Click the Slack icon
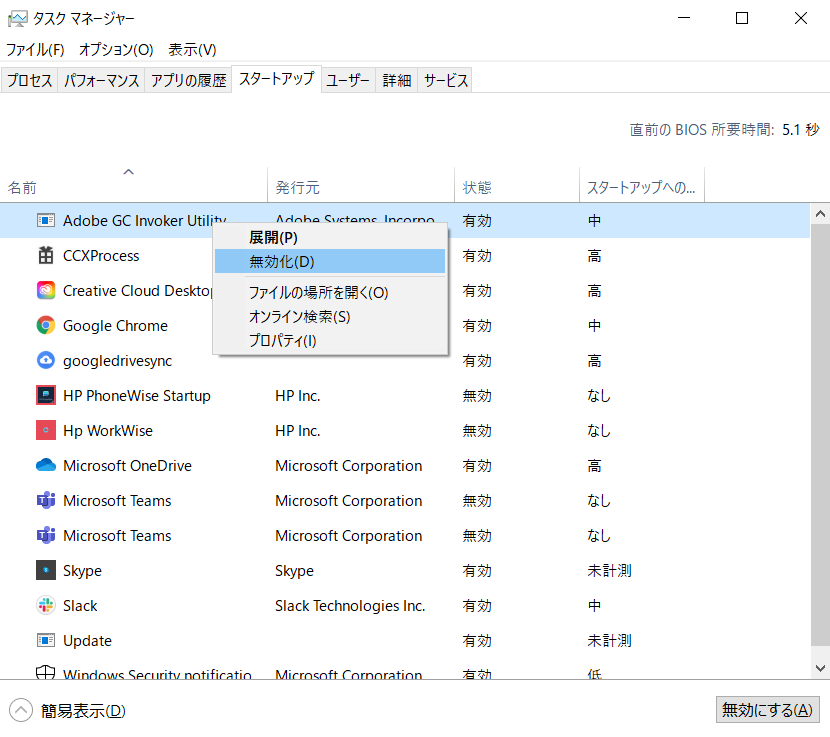830x737 pixels. coord(46,605)
